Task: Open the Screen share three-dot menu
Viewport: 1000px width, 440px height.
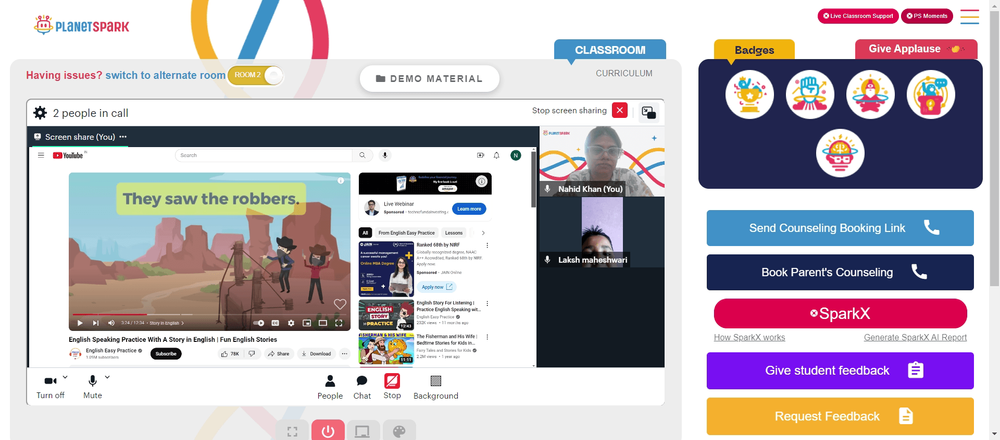Action: tap(123, 136)
